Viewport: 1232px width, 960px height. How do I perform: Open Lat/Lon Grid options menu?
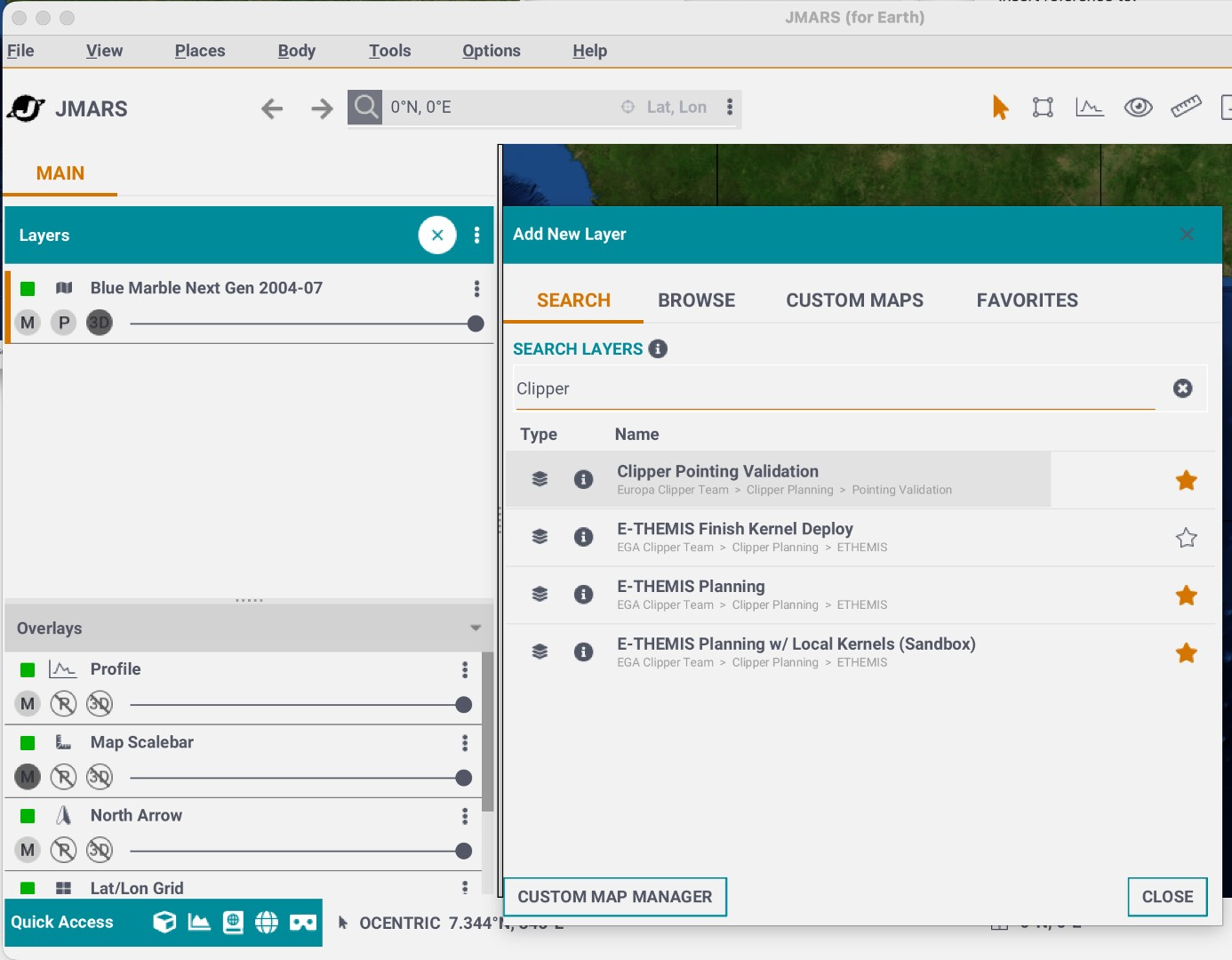pyautogui.click(x=465, y=887)
